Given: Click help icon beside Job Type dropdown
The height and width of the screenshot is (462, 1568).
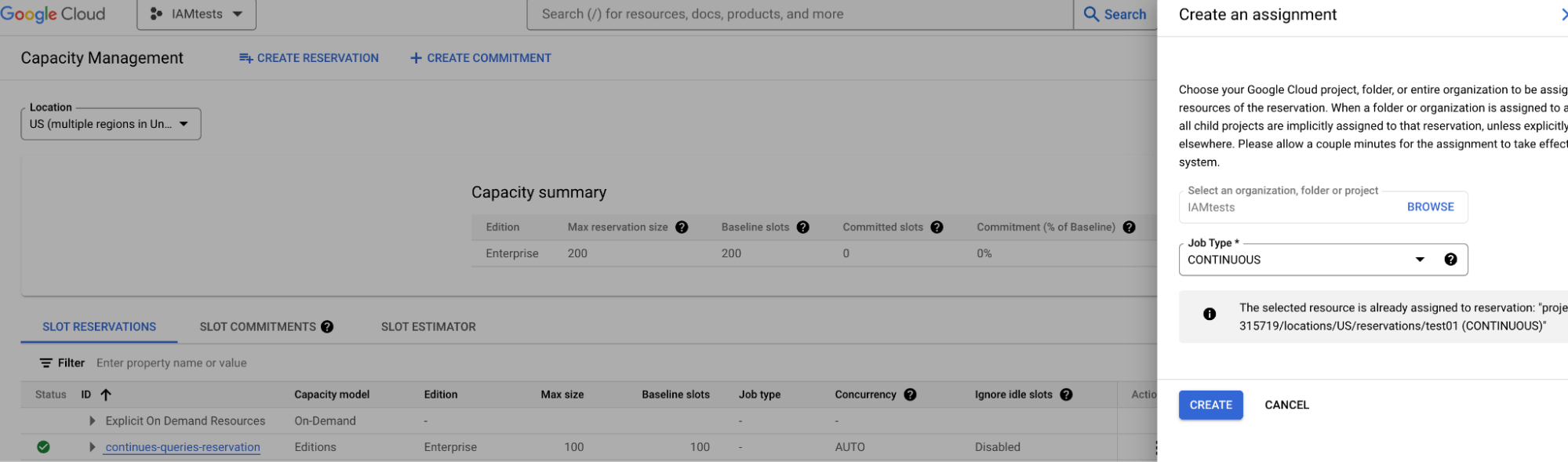Looking at the screenshot, I should click(1450, 260).
